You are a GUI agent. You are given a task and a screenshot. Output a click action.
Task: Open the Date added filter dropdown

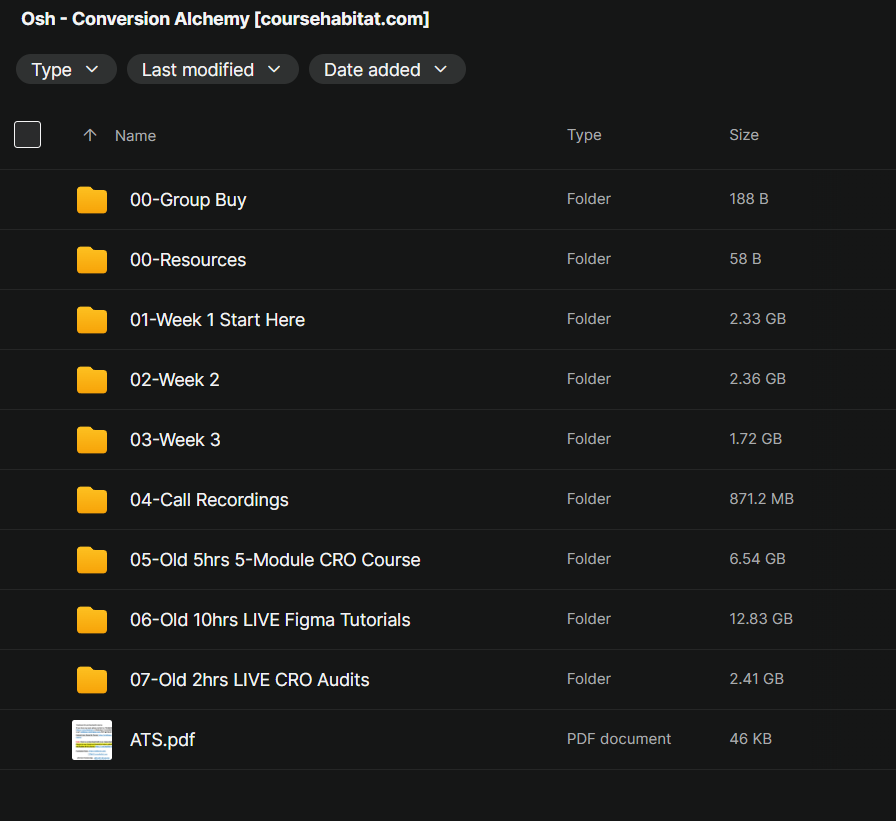coord(387,70)
